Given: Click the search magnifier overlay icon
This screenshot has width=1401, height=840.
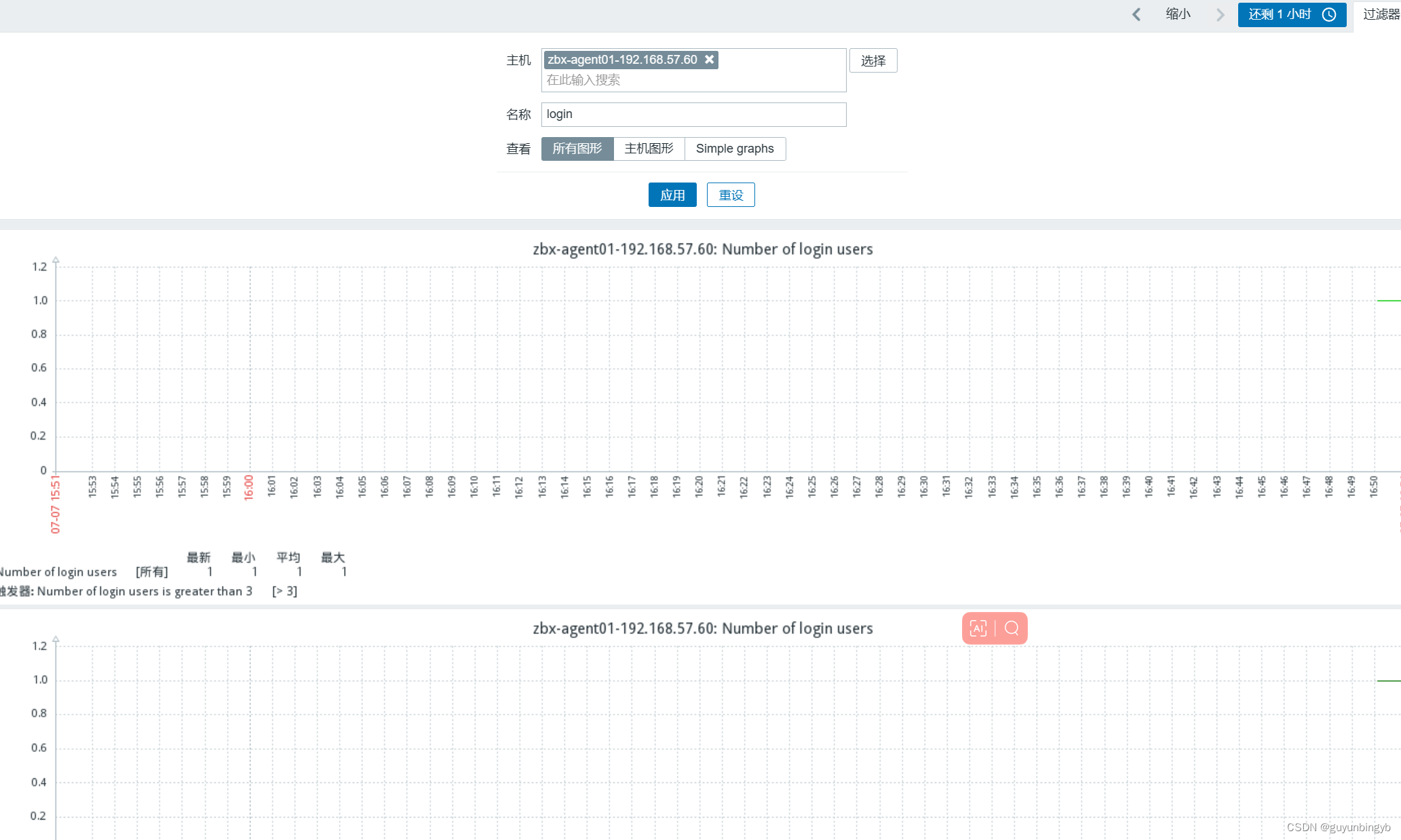Looking at the screenshot, I should click(x=1012, y=628).
